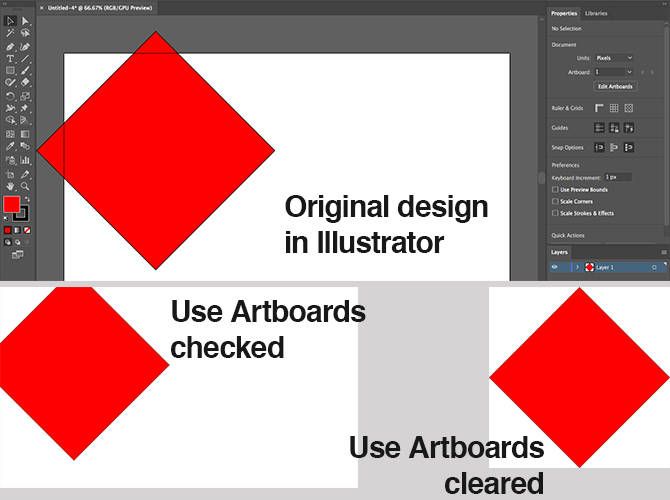Open the Artboard number dropdown

pyautogui.click(x=614, y=72)
